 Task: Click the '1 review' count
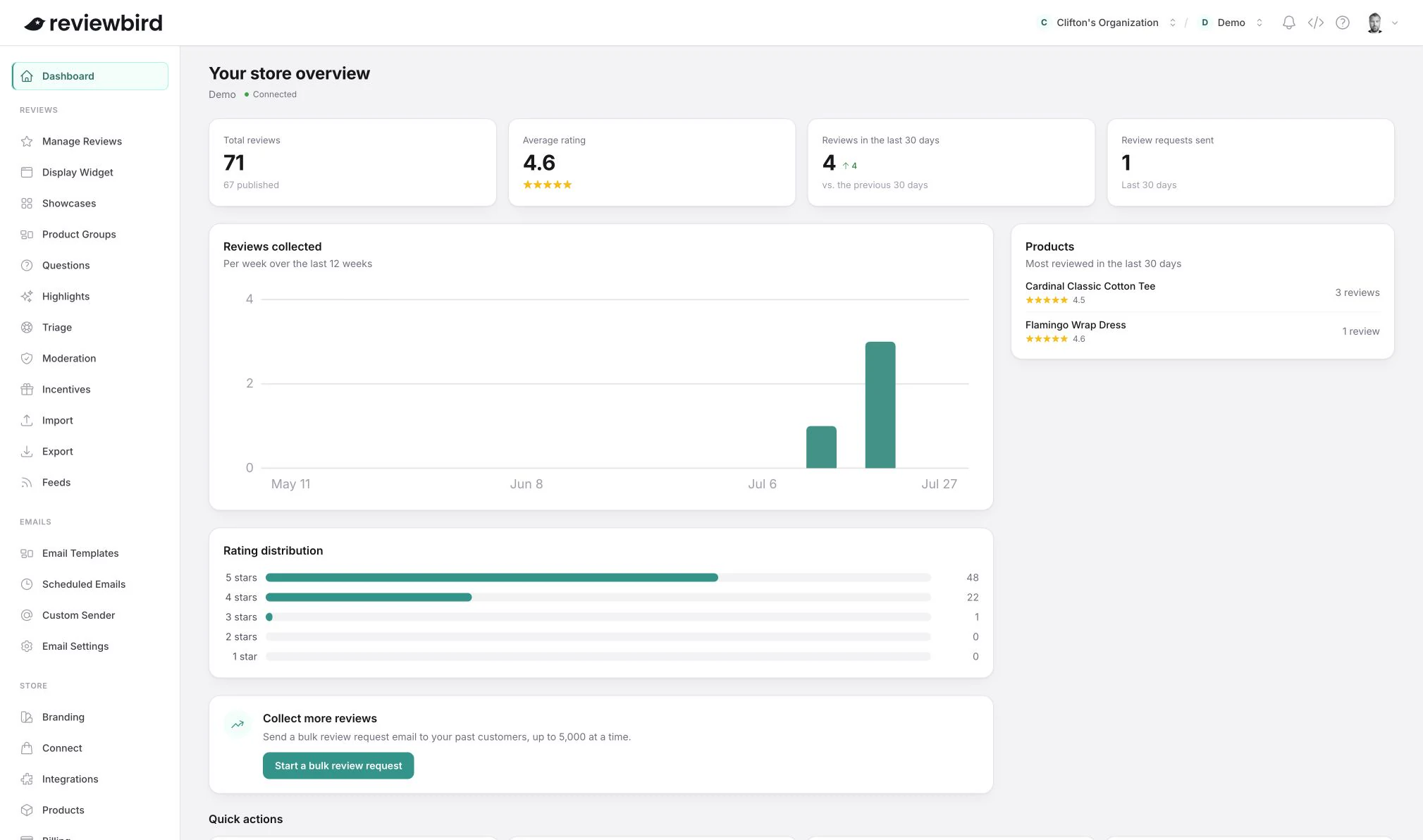click(1360, 331)
